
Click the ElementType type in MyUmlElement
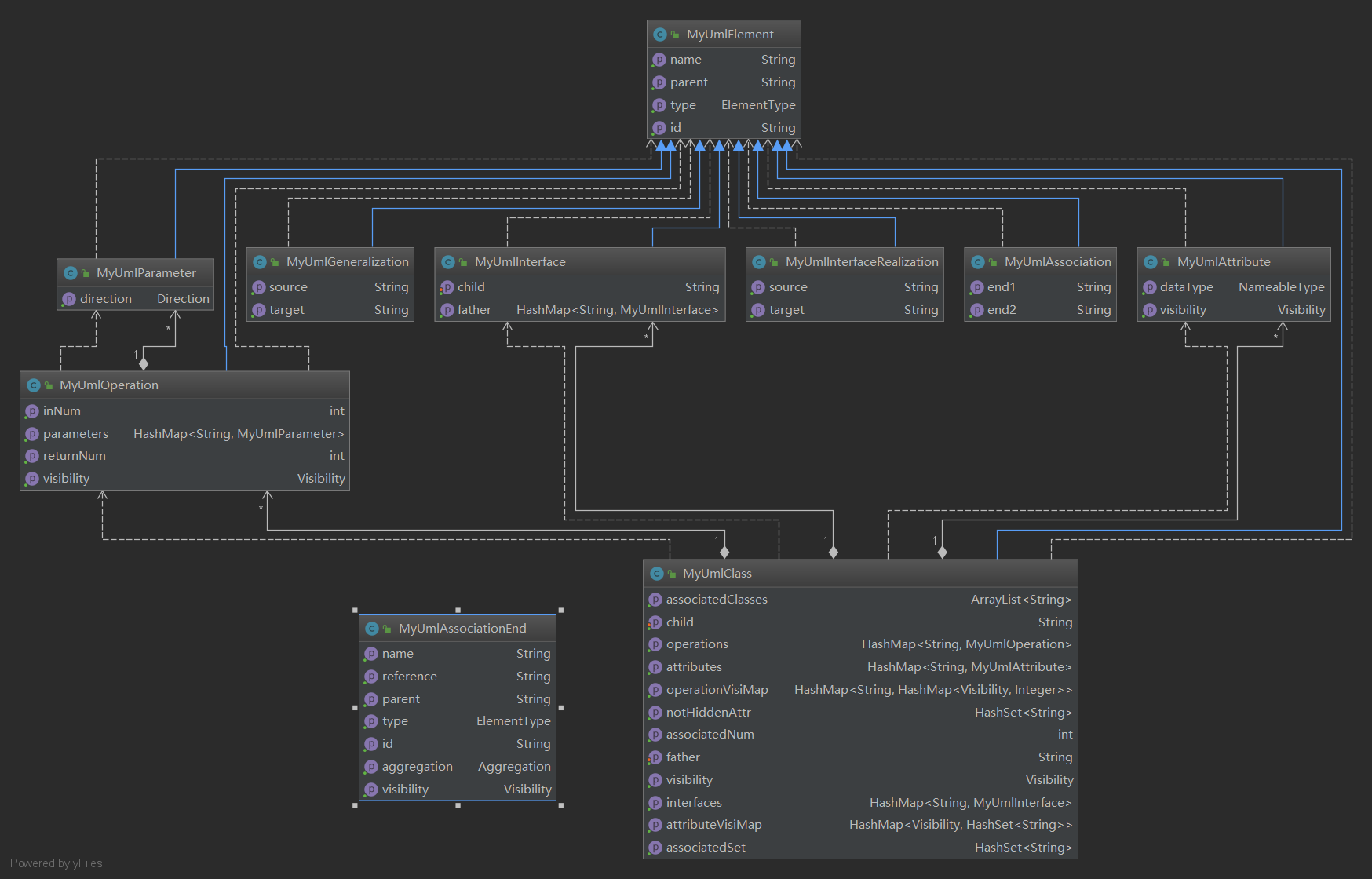click(757, 105)
